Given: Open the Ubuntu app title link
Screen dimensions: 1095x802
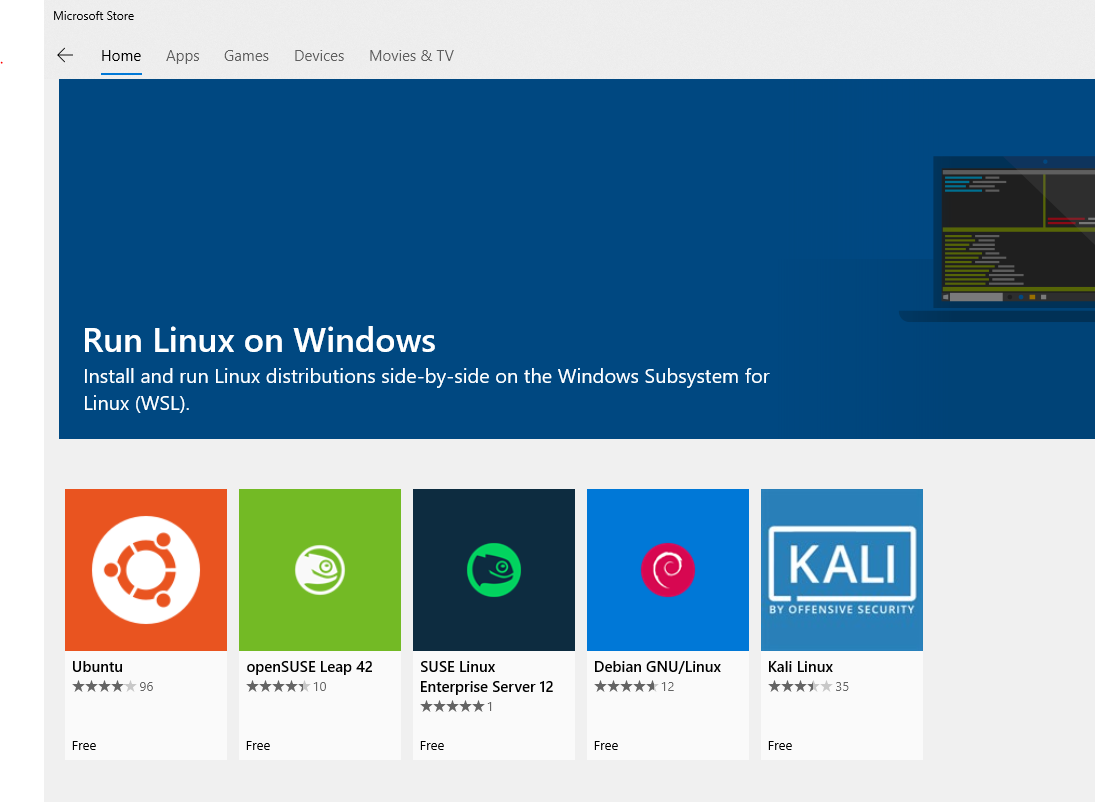Looking at the screenshot, I should [97, 666].
